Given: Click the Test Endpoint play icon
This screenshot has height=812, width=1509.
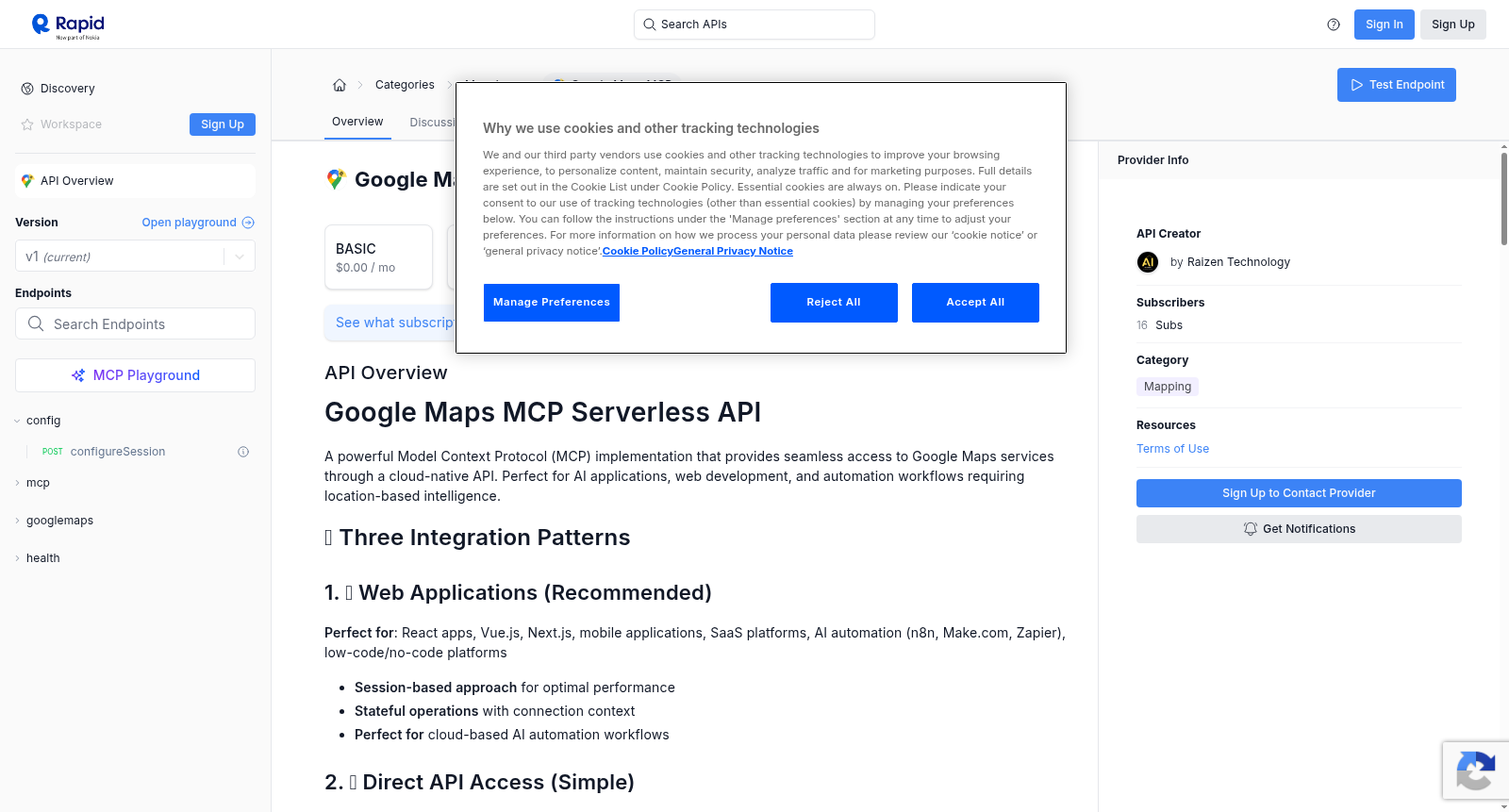Looking at the screenshot, I should 1357,85.
